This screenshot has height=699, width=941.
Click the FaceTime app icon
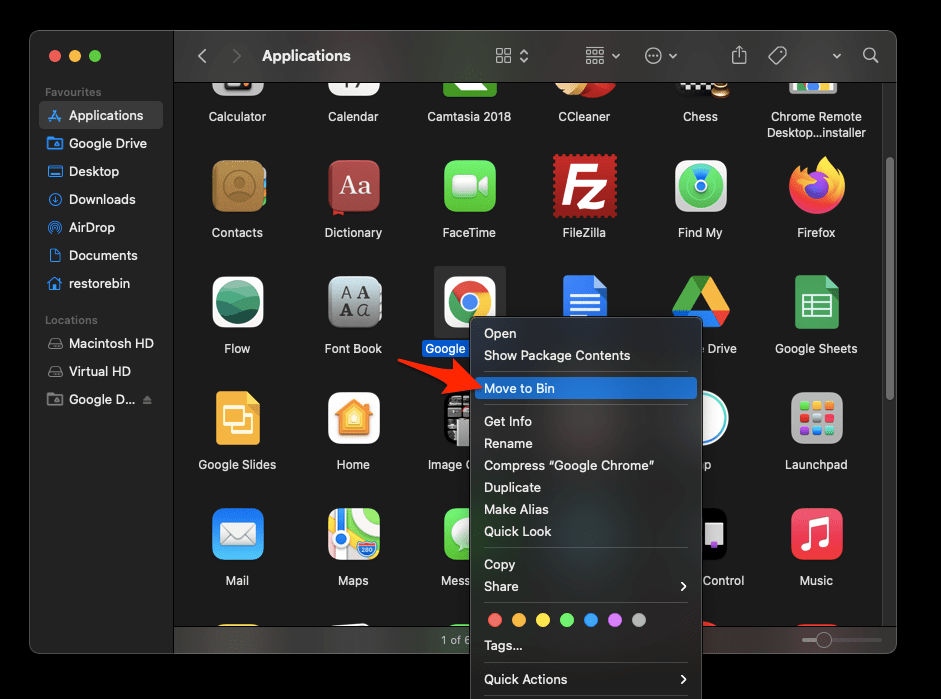pyautogui.click(x=469, y=186)
